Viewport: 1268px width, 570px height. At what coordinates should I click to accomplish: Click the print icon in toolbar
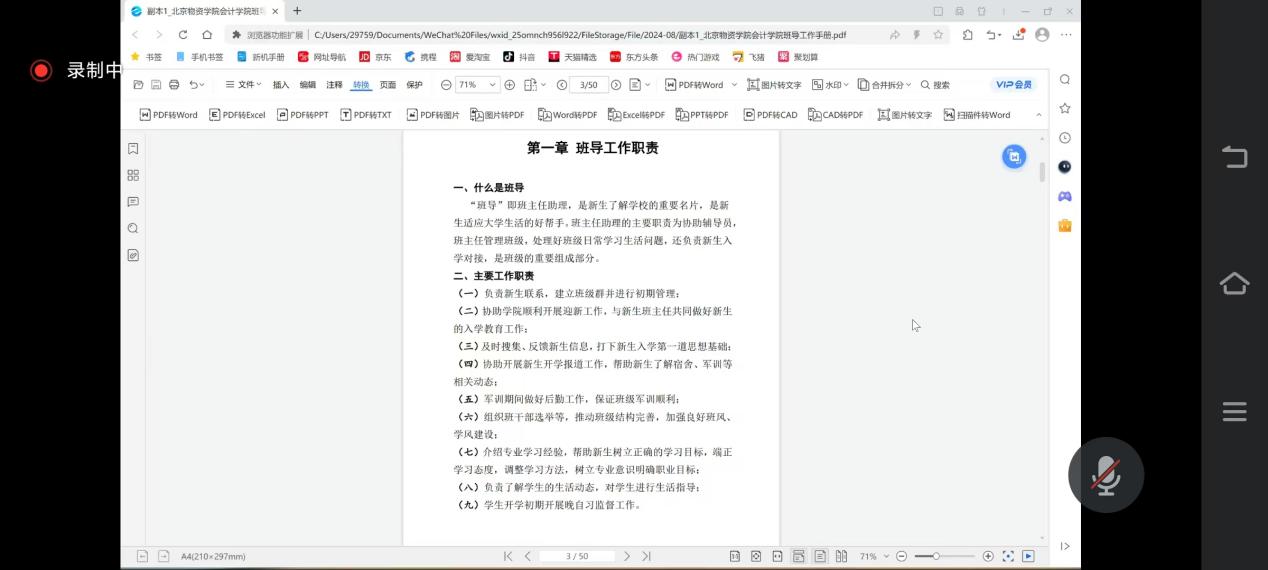coord(174,85)
